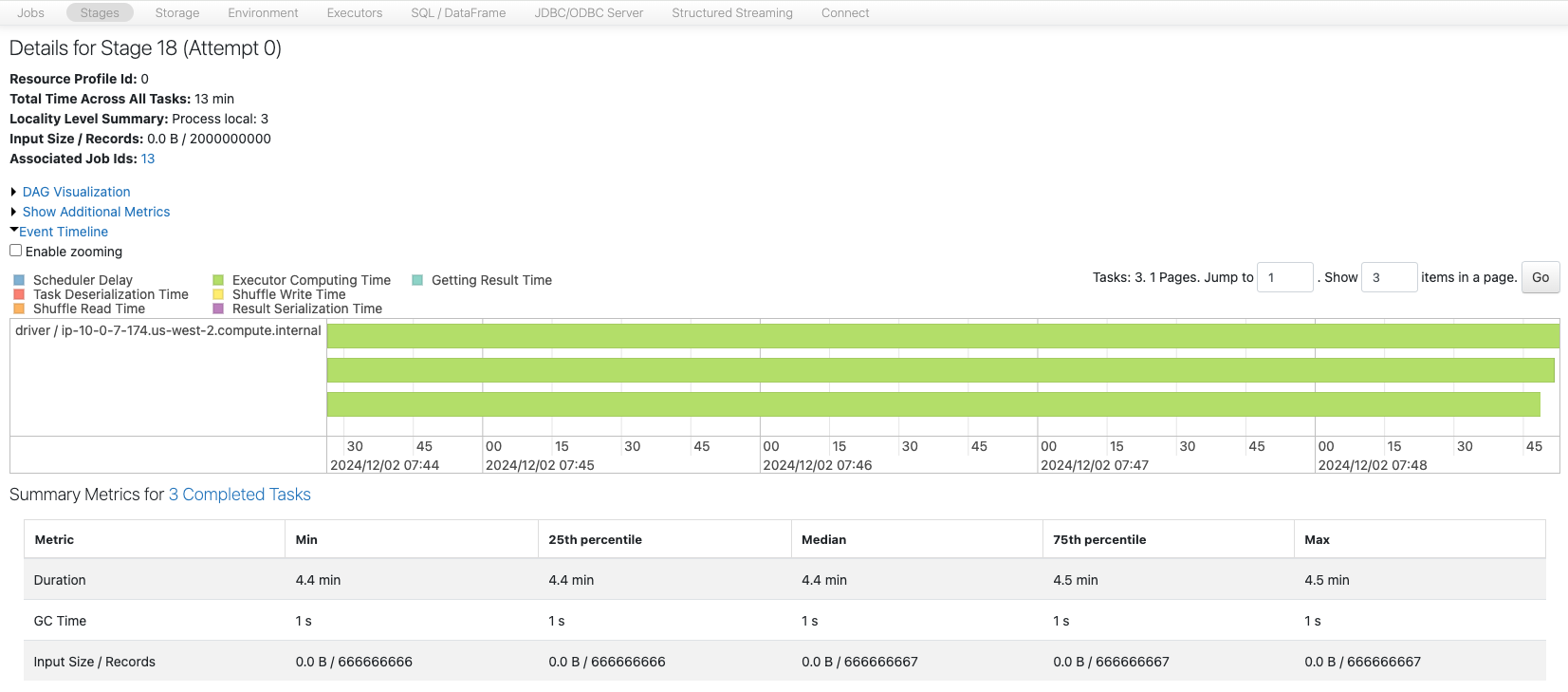This screenshot has height=692, width=1568.
Task: Click the driver executor label in timeline
Action: coord(168,330)
